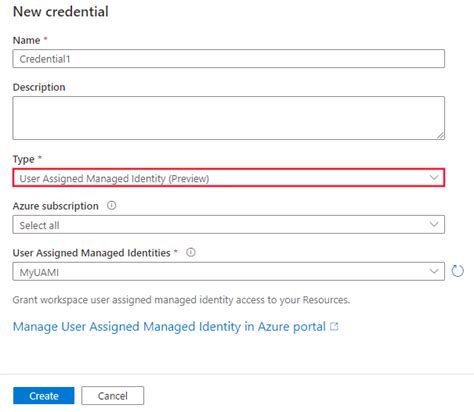The image size is (474, 412).
Task: Open the Type dropdown
Action: 229,178
